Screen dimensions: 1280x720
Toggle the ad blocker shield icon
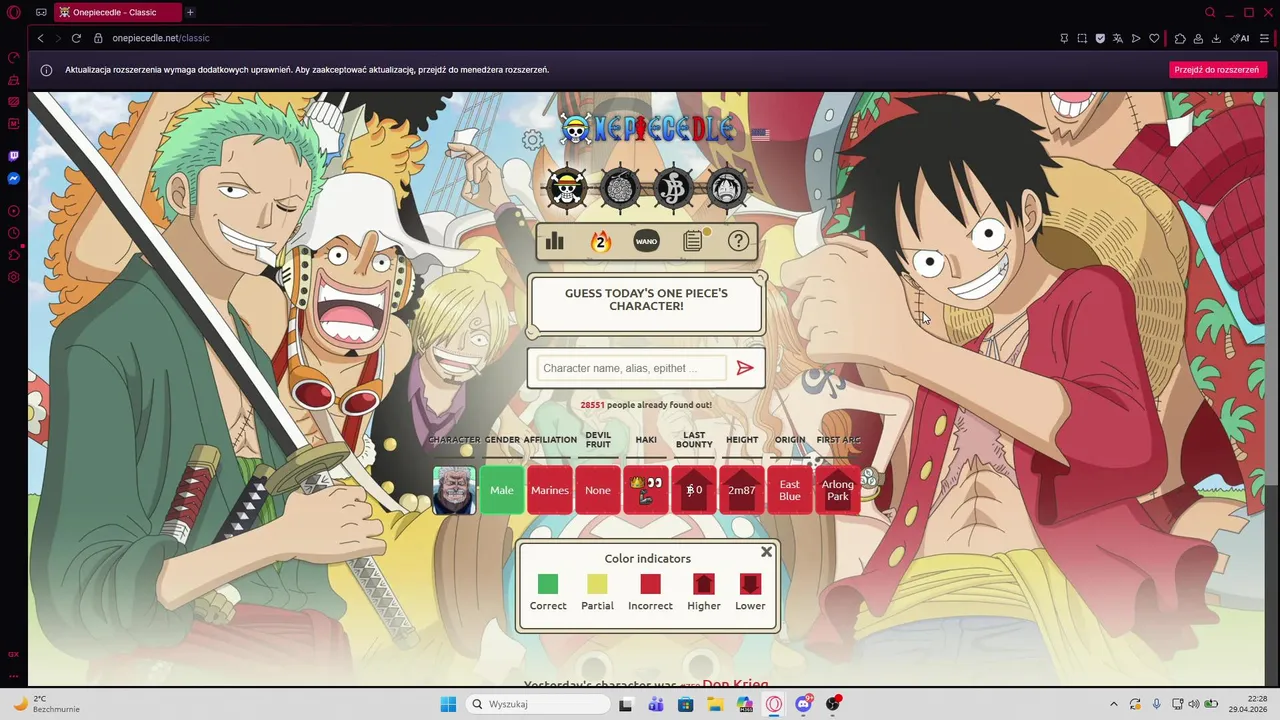tap(1100, 38)
